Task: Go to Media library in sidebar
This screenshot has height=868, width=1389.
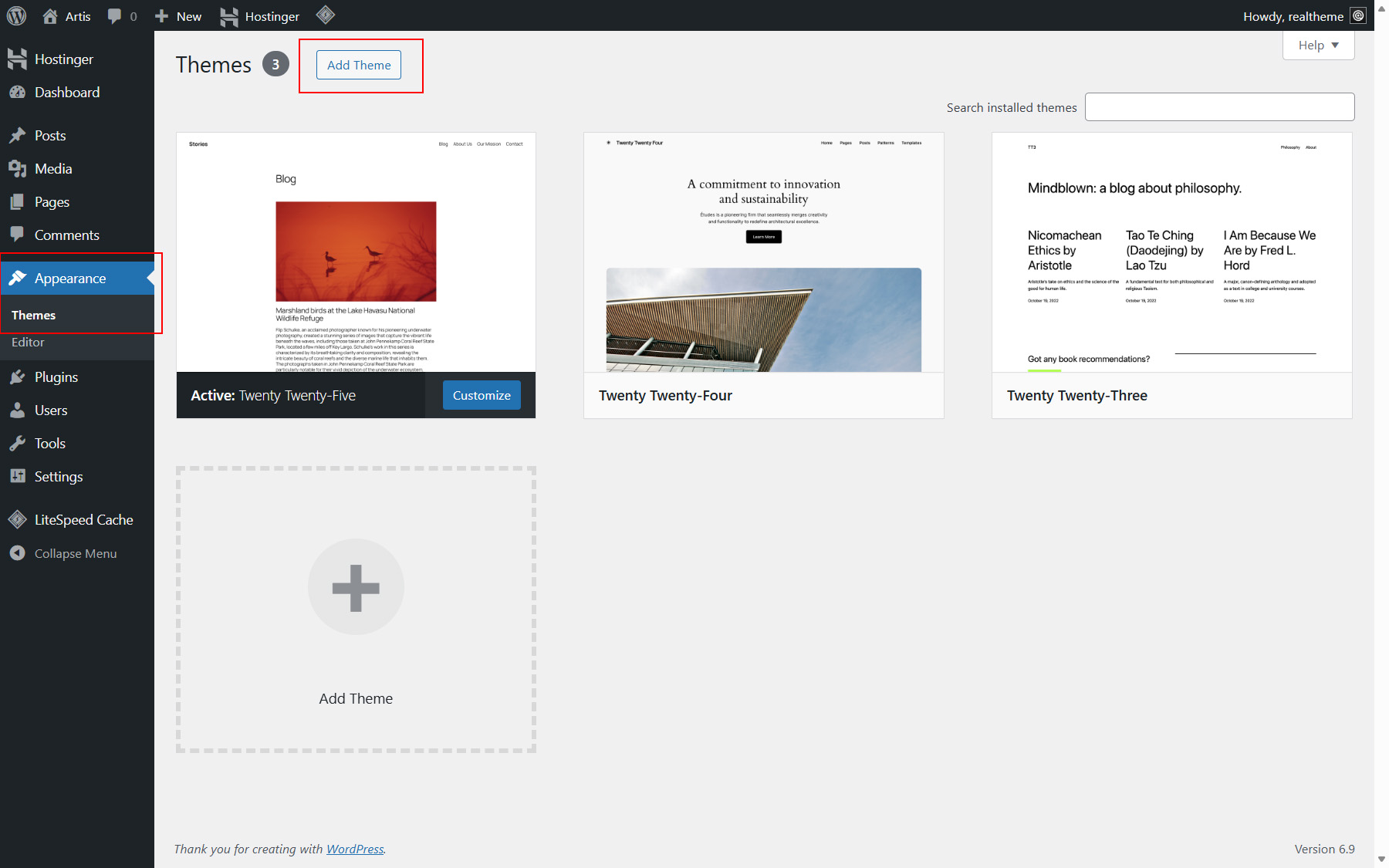Action: click(x=52, y=169)
